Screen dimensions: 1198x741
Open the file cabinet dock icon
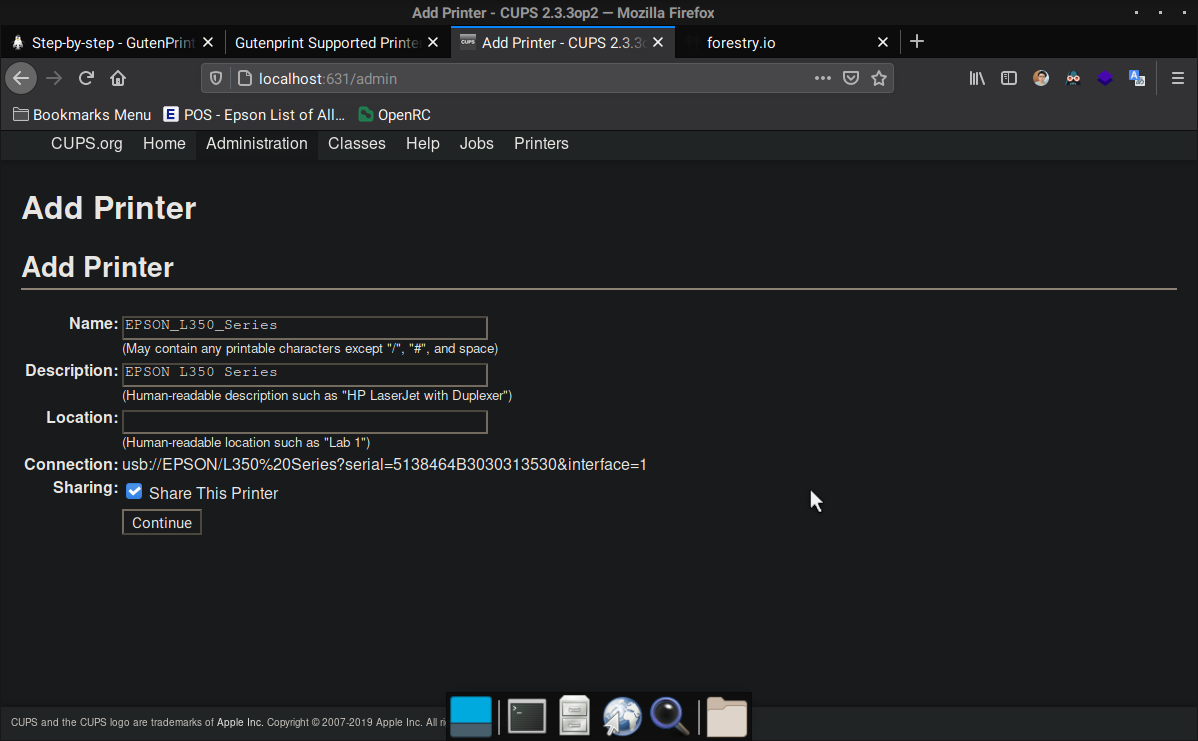pos(574,717)
